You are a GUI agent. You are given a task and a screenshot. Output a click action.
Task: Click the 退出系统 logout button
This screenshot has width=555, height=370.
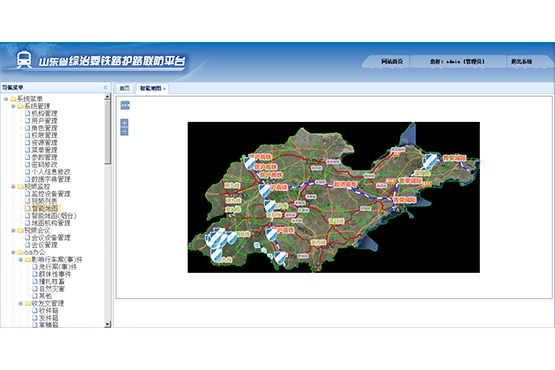click(x=521, y=61)
